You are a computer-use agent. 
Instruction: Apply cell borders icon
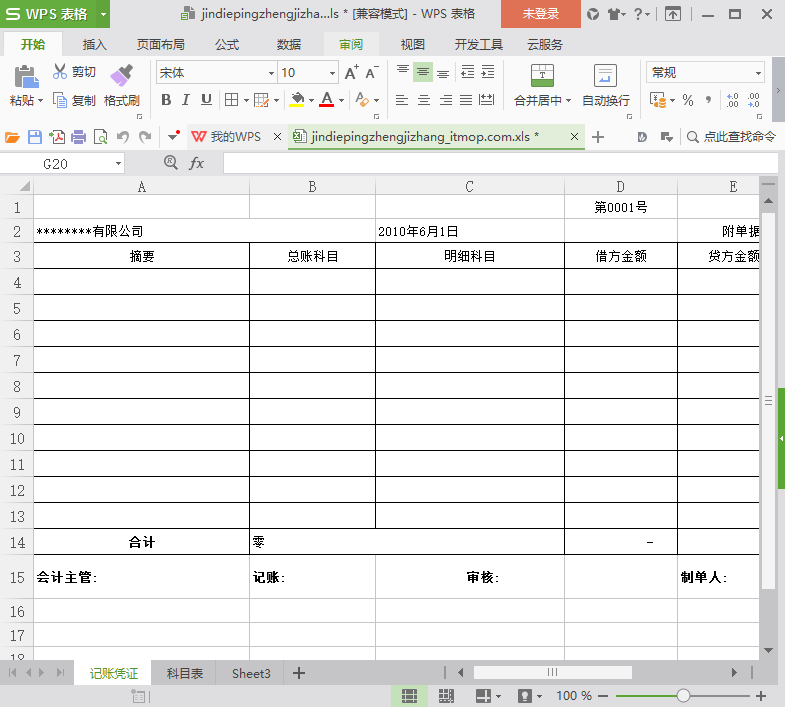pos(231,100)
